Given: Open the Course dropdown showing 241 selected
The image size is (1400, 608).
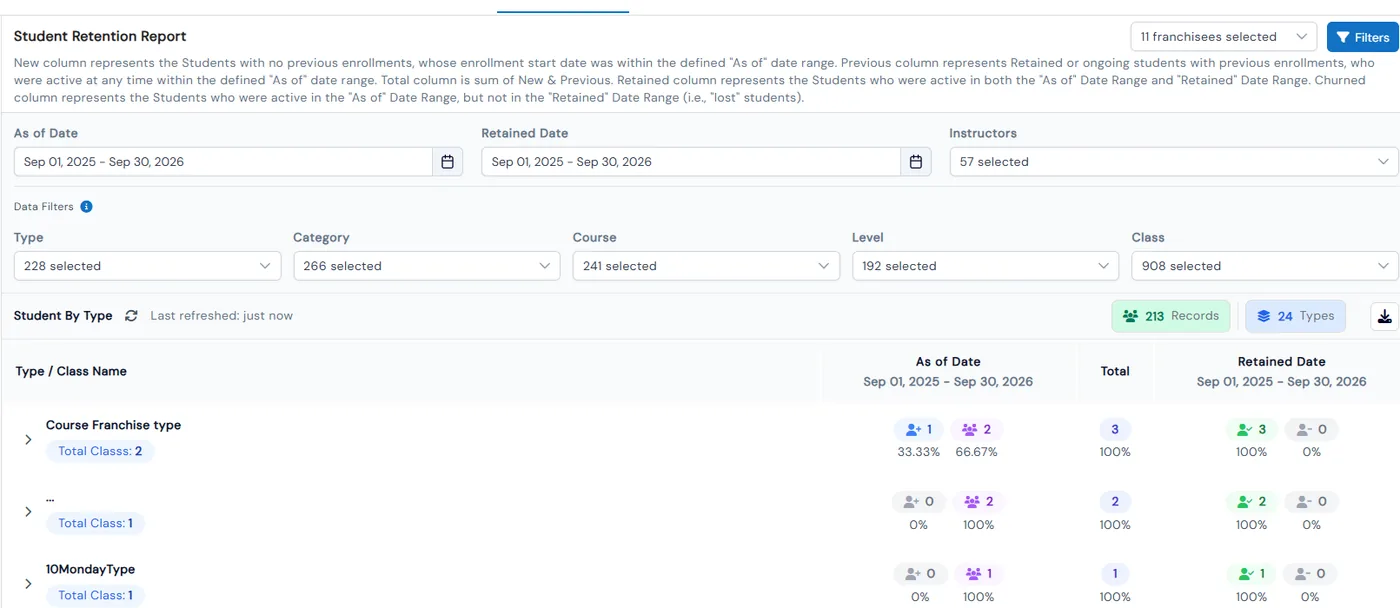Looking at the screenshot, I should [x=706, y=266].
